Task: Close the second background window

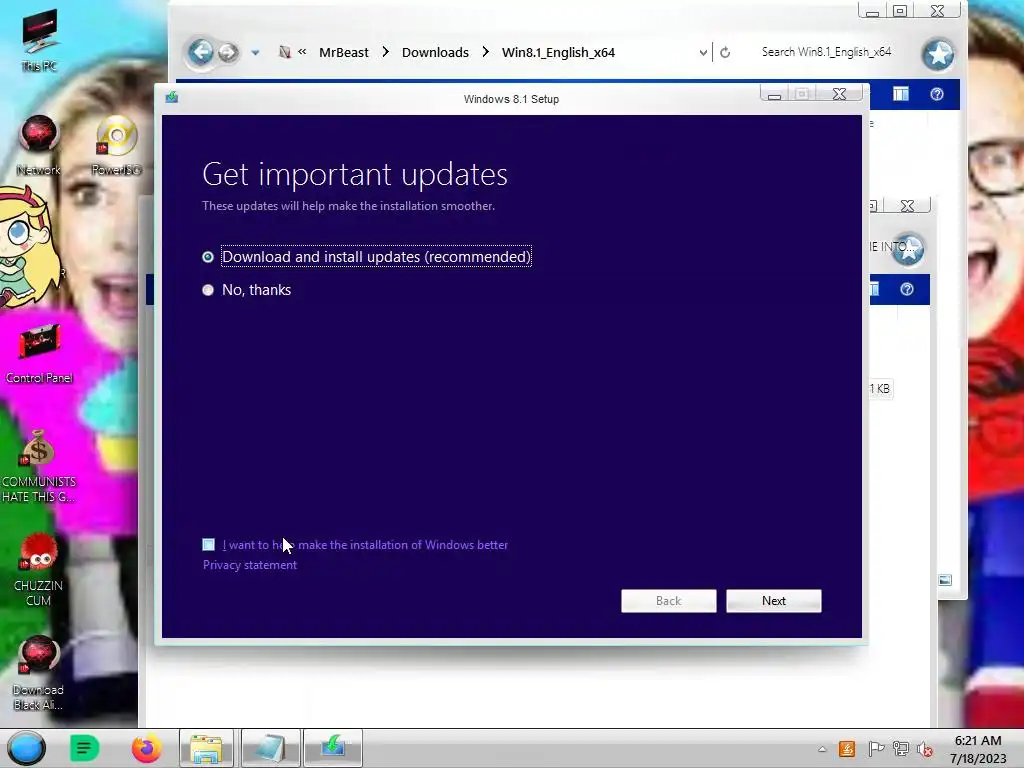Action: [907, 206]
